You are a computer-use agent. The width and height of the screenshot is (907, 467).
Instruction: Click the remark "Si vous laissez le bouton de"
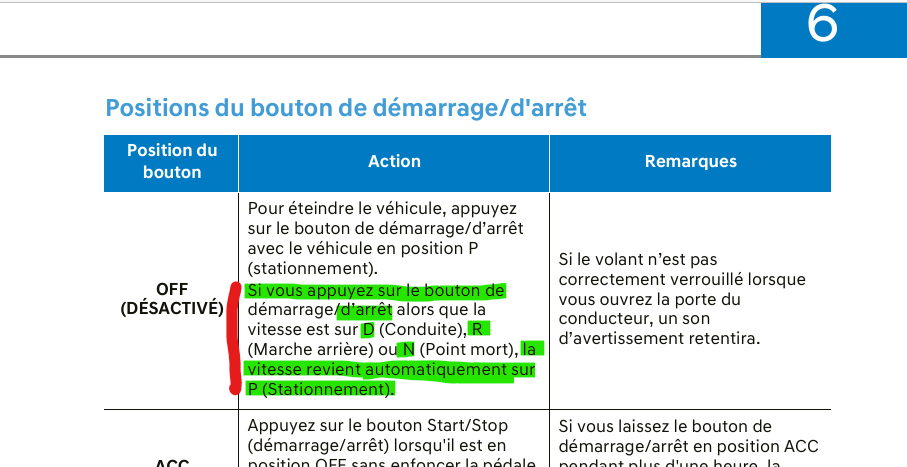point(665,426)
